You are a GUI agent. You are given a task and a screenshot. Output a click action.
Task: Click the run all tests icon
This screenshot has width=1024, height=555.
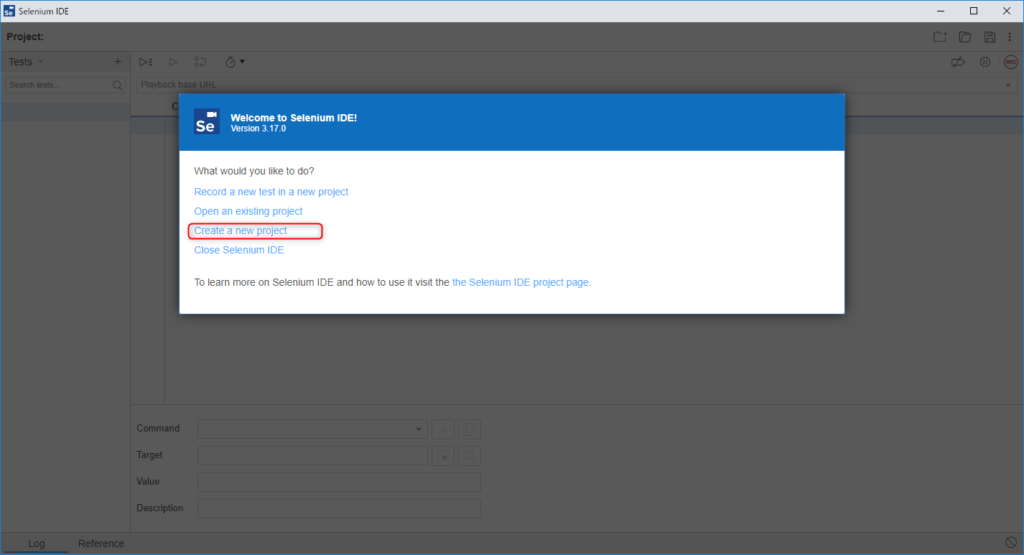[146, 62]
